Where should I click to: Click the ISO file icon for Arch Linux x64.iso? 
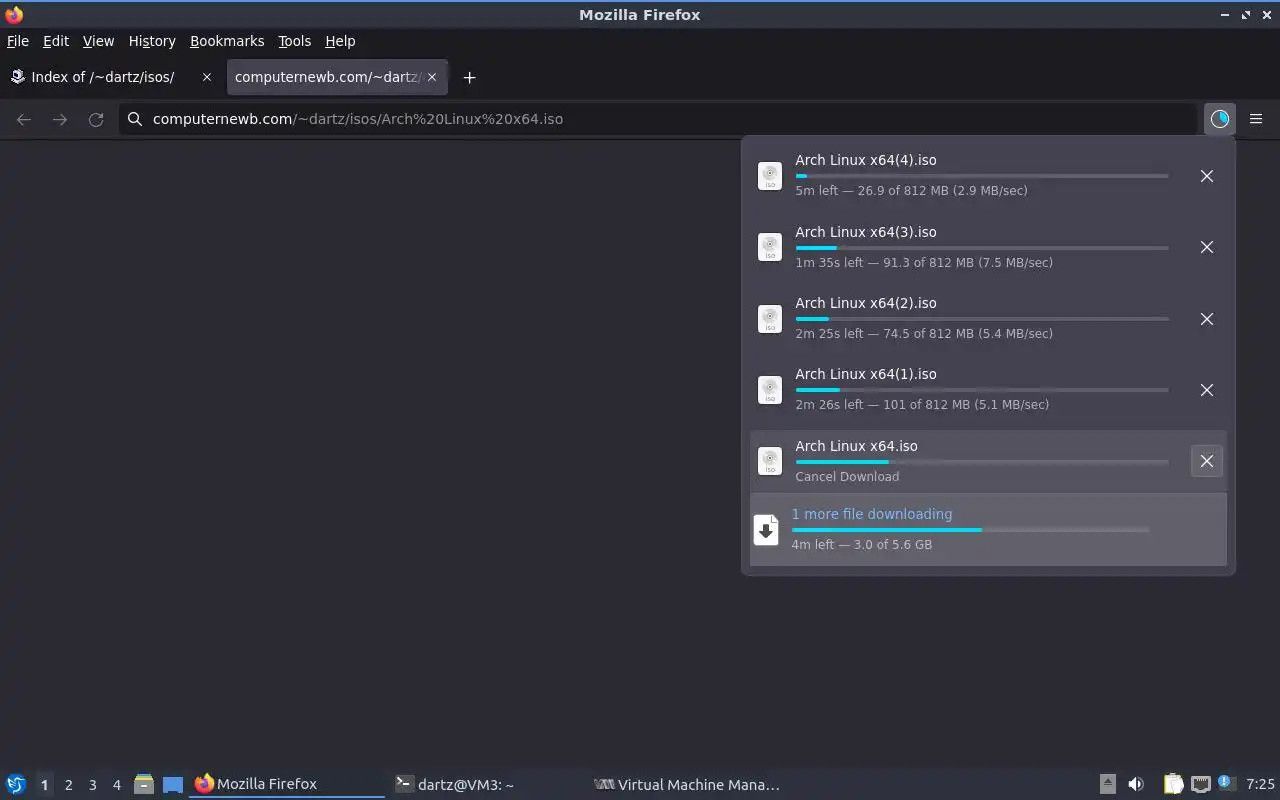coord(770,461)
